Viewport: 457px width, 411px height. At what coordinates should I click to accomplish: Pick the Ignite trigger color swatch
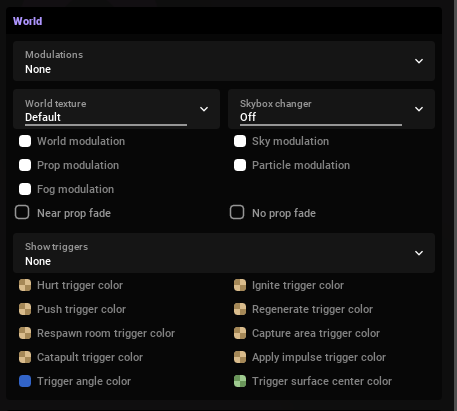click(240, 285)
